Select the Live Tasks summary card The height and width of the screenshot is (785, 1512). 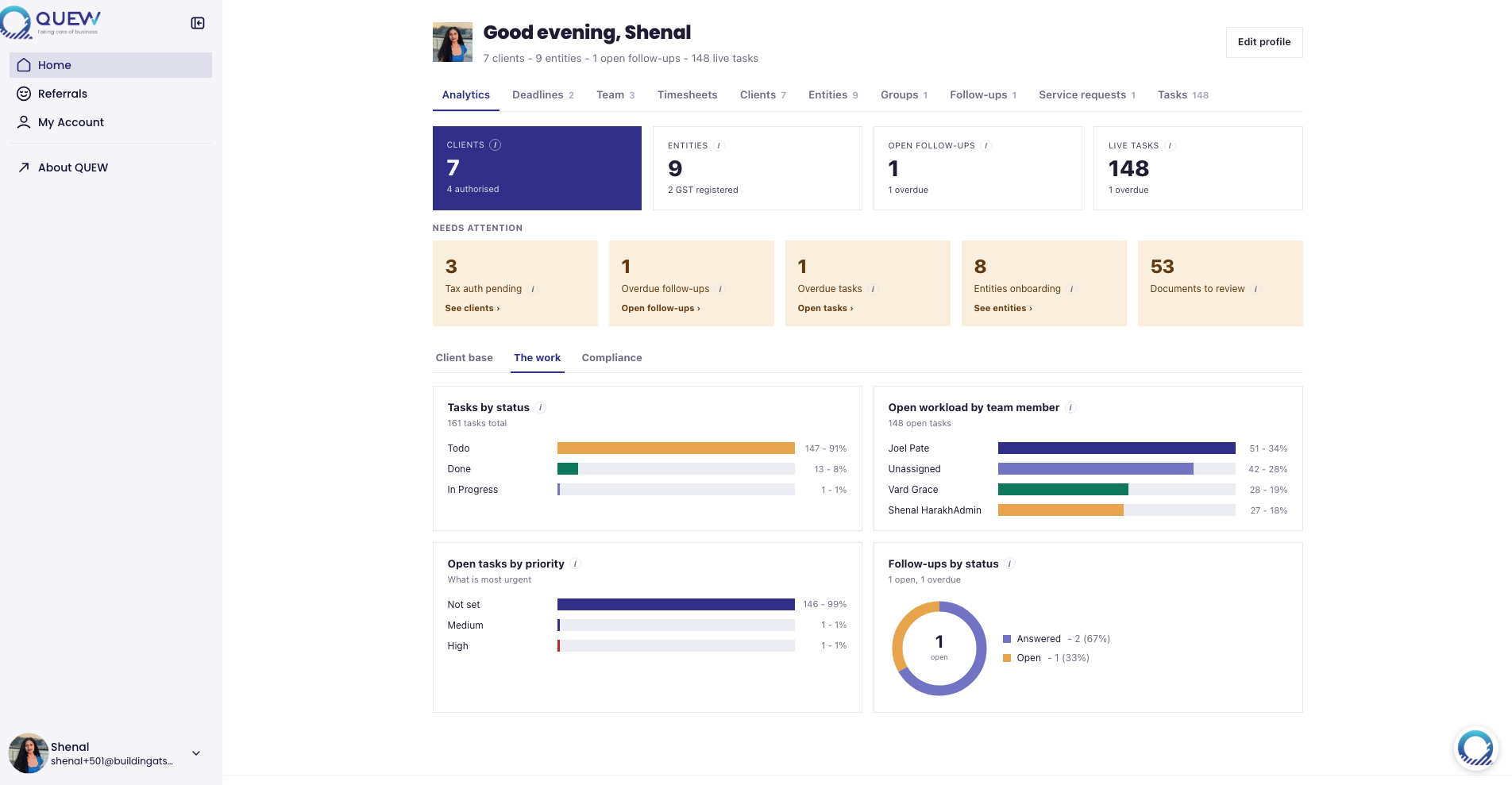[x=1198, y=168]
